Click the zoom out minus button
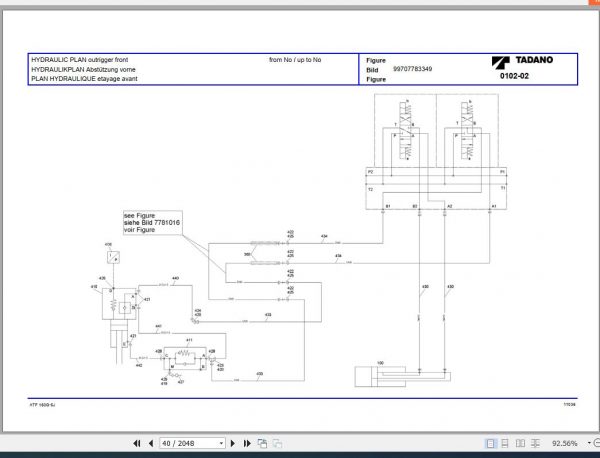Viewport: 600px width, 458px height. tap(597, 443)
